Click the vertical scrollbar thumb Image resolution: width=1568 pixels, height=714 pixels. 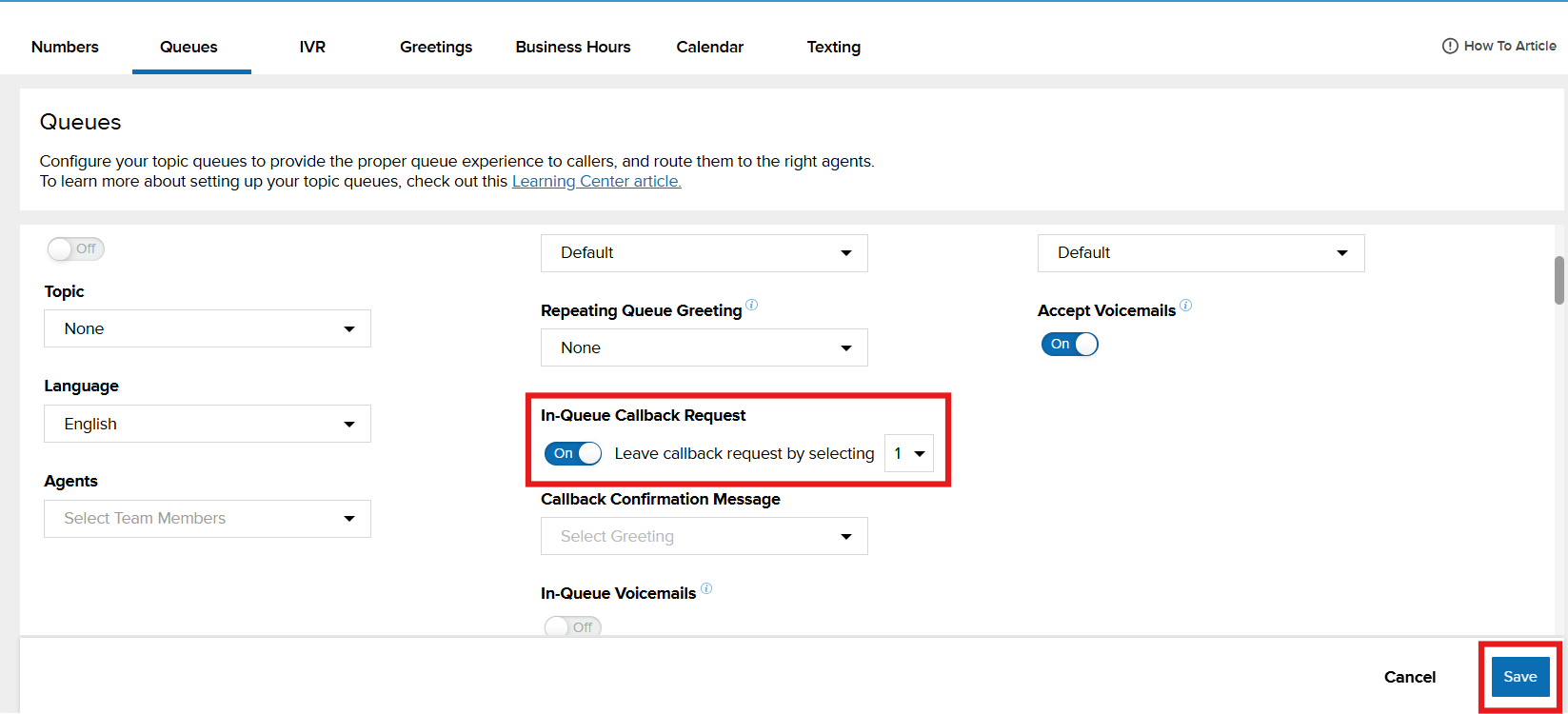tap(1559, 280)
